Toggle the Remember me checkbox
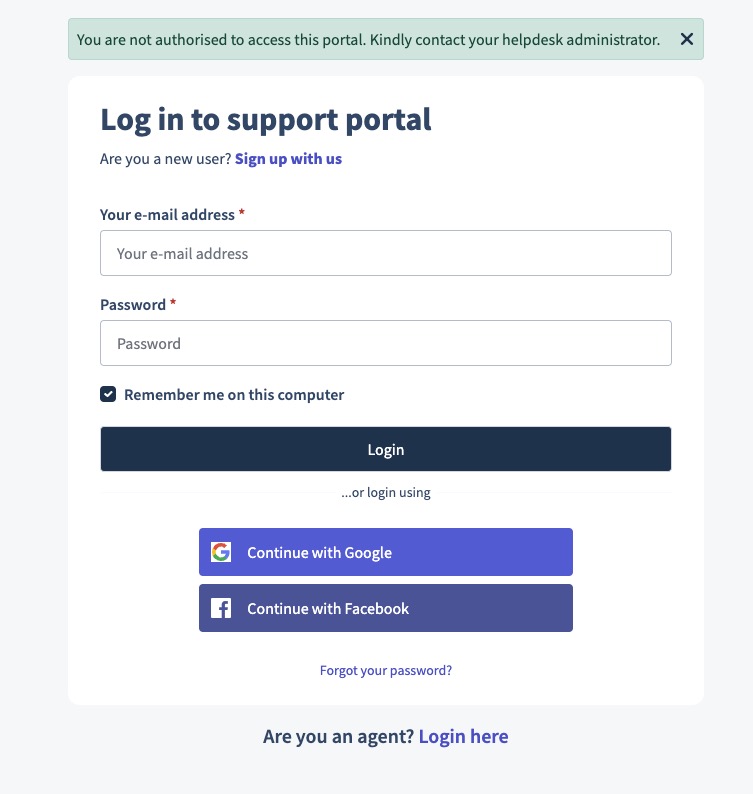753x794 pixels. (108, 394)
